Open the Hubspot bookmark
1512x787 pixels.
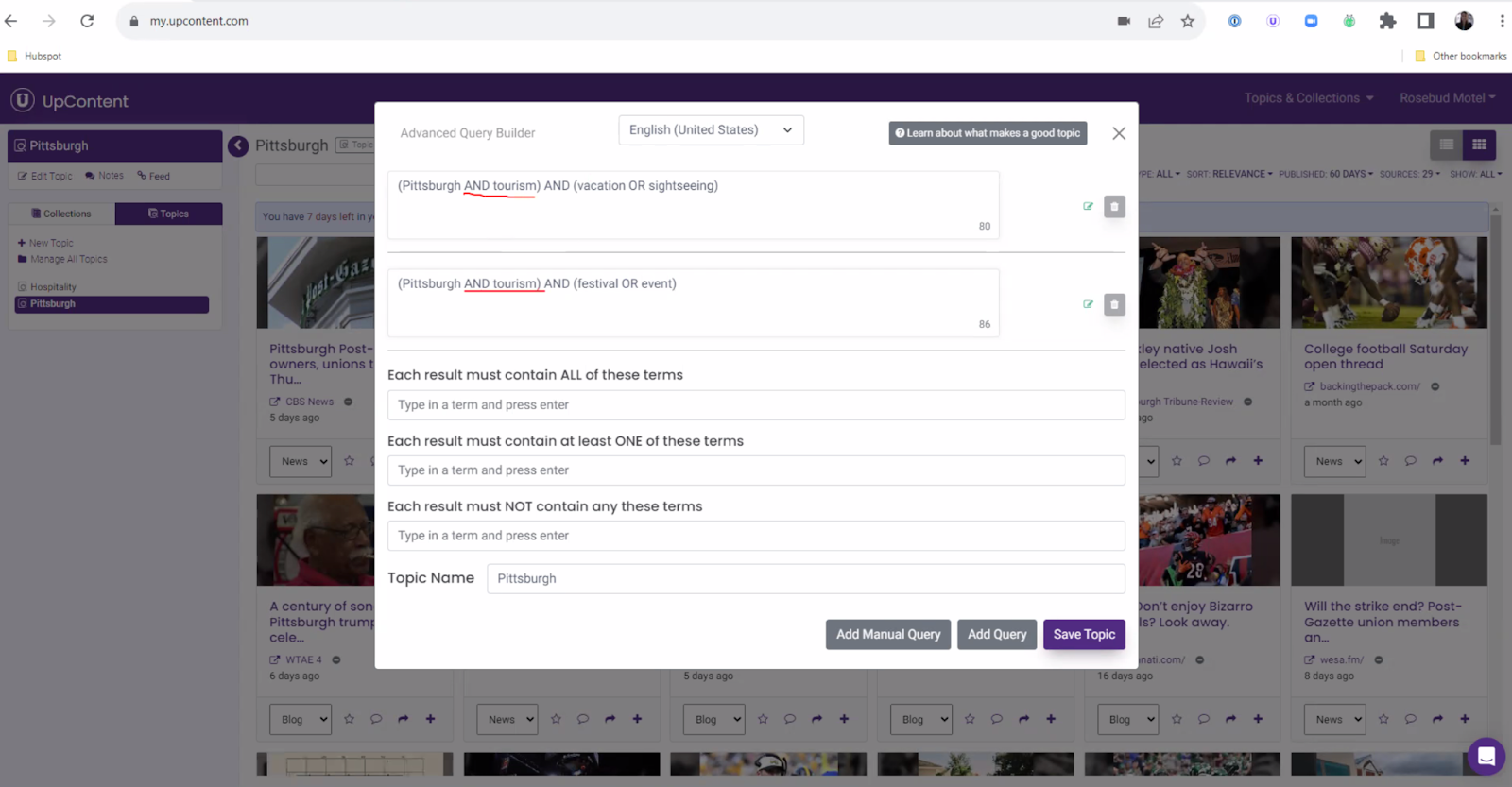click(x=35, y=56)
